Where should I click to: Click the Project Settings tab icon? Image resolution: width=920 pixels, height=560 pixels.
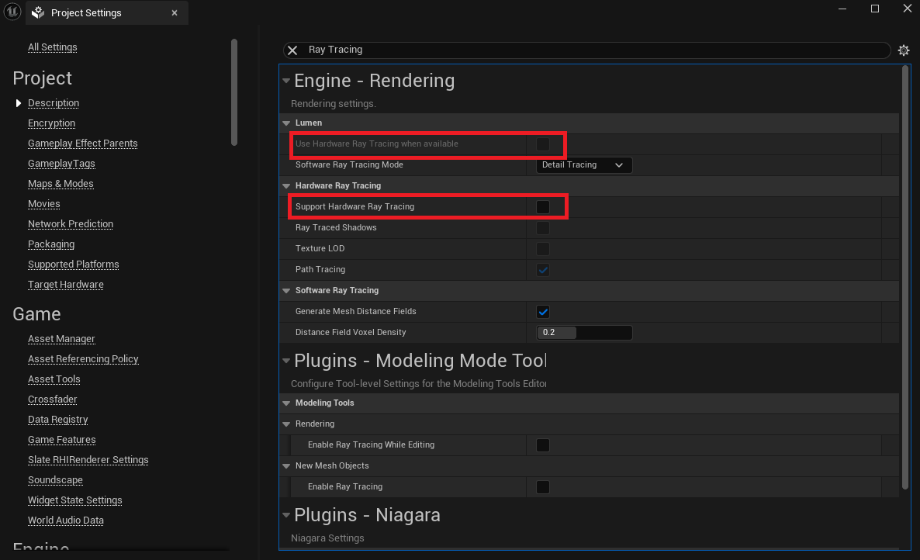pos(38,13)
